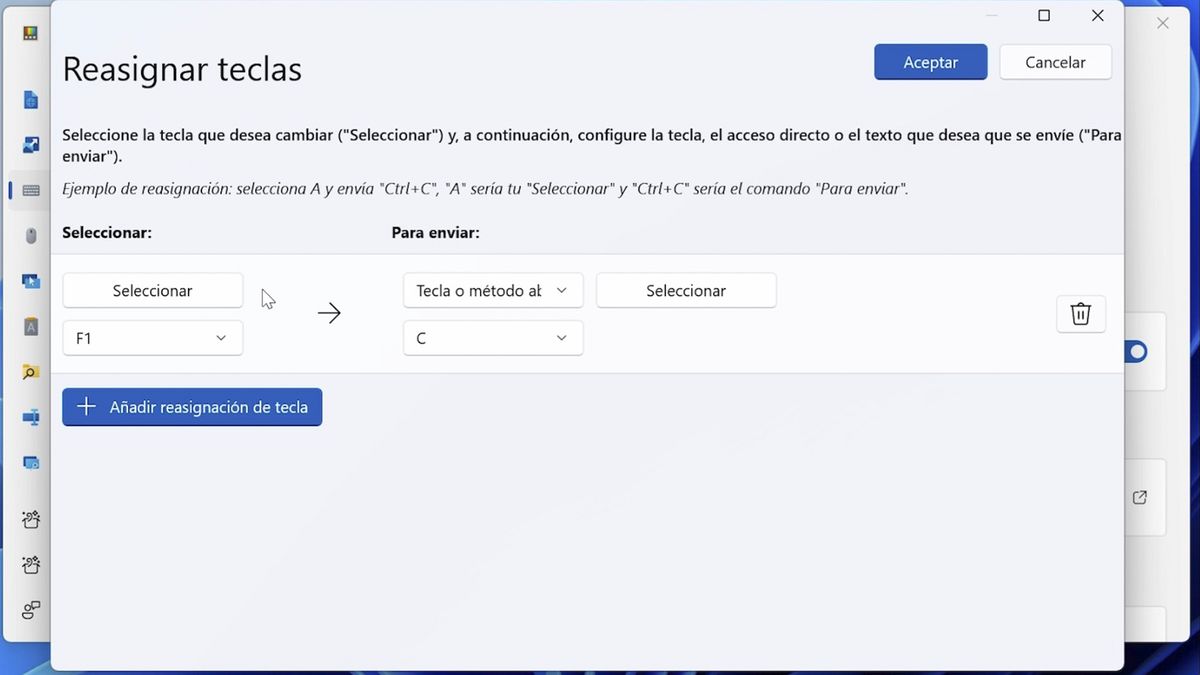Select the highlighted Keyboard Manager icon in sidebar

click(x=30, y=192)
